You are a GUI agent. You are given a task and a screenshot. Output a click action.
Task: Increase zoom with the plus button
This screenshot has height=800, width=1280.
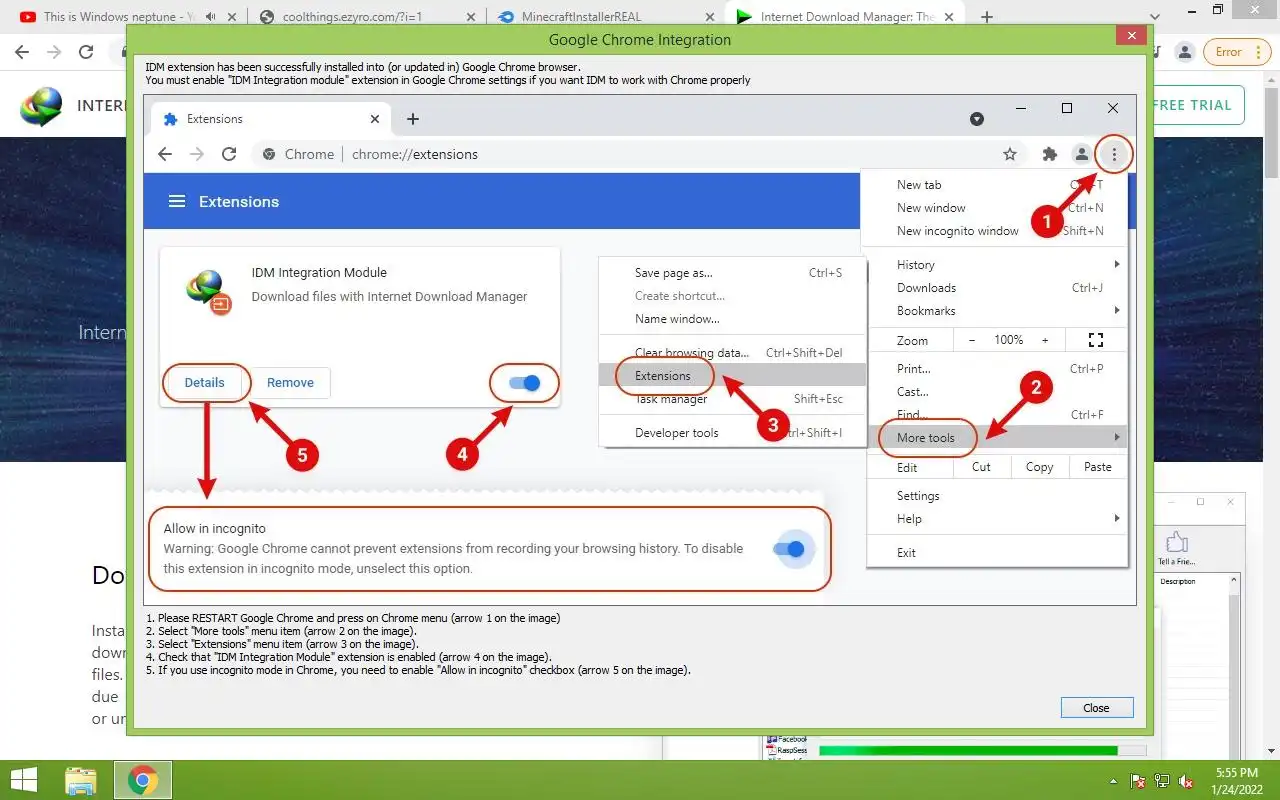point(1045,340)
